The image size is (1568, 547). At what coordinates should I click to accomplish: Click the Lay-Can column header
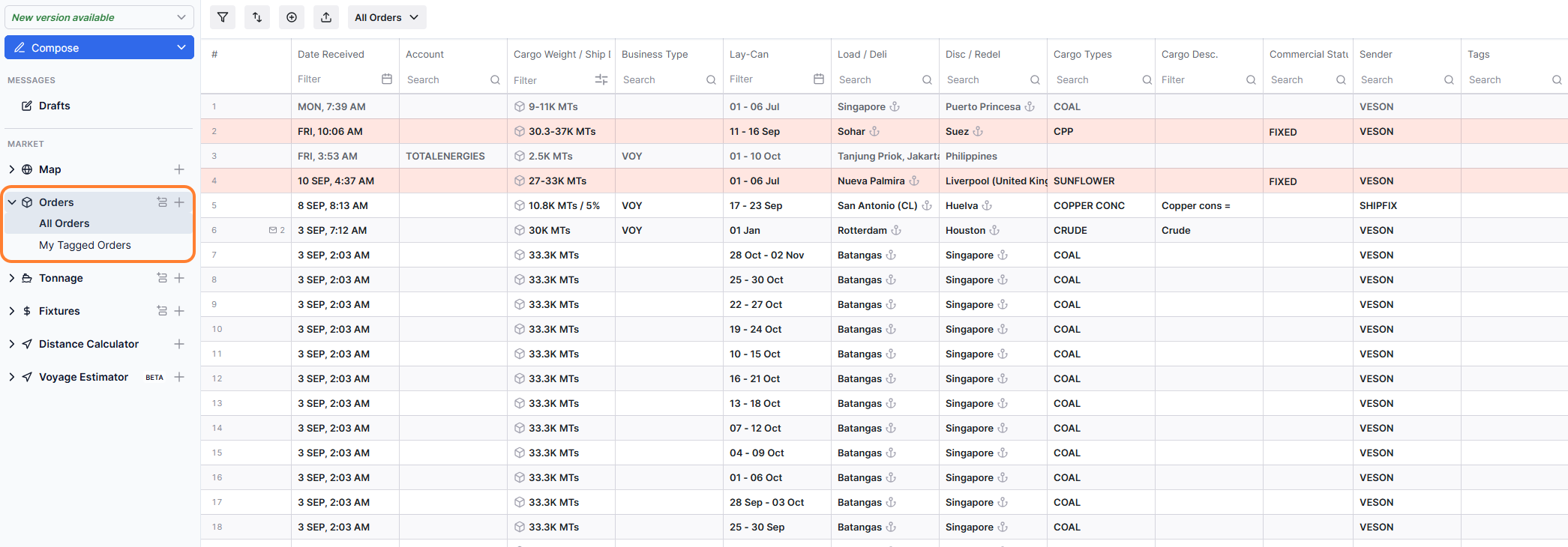[749, 54]
